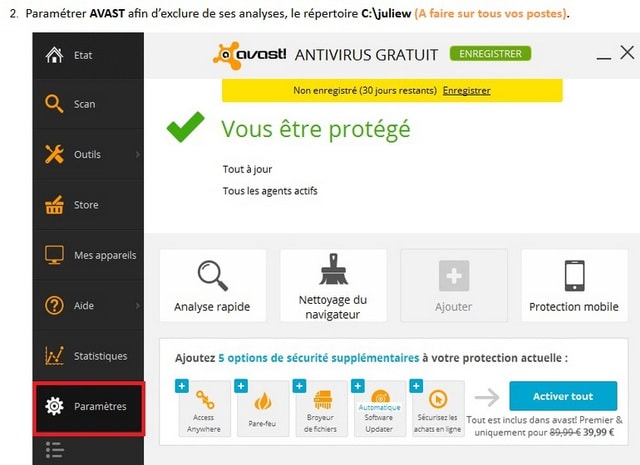Click the Ajouter plus tile
The width and height of the screenshot is (640, 465).
tap(454, 286)
